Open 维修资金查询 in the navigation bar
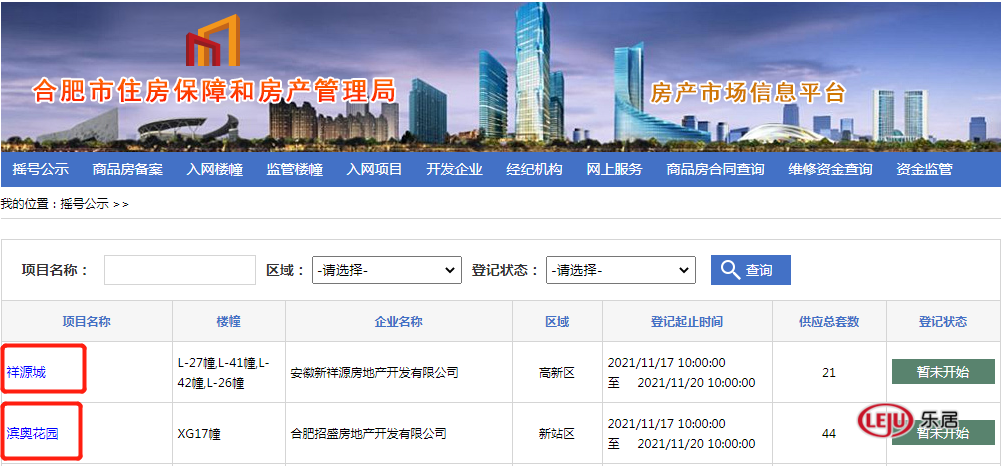This screenshot has width=1003, height=466. 830,169
